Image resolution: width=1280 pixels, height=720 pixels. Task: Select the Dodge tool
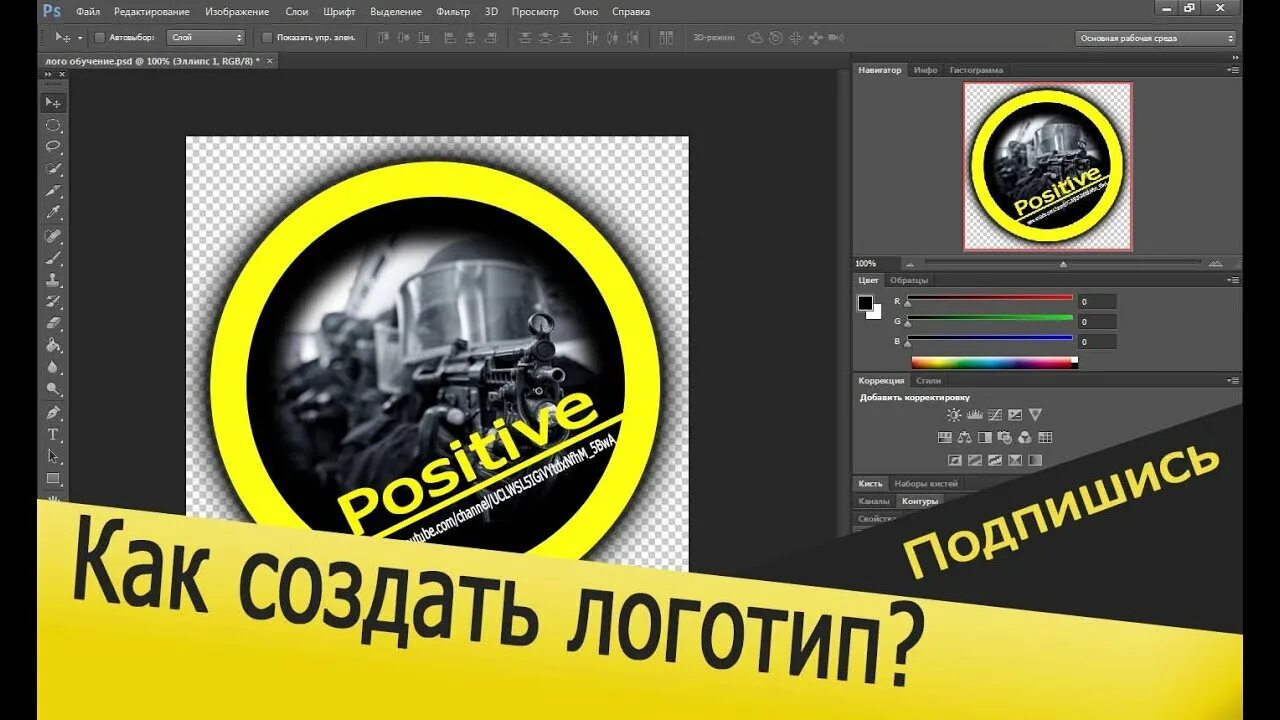pyautogui.click(x=54, y=390)
